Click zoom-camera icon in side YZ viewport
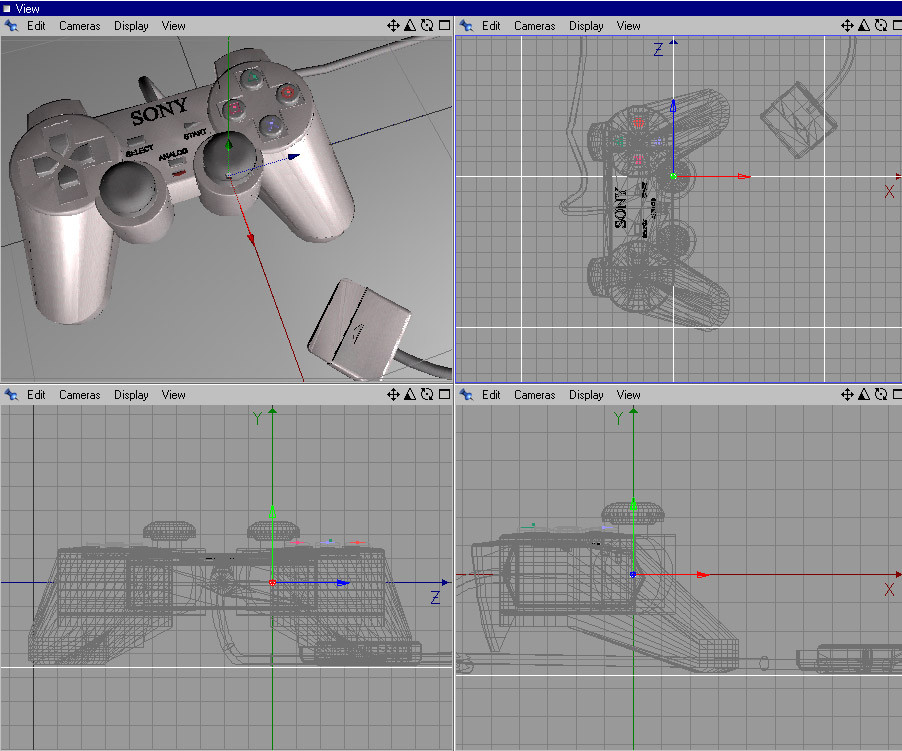902x751 pixels. pyautogui.click(x=410, y=394)
